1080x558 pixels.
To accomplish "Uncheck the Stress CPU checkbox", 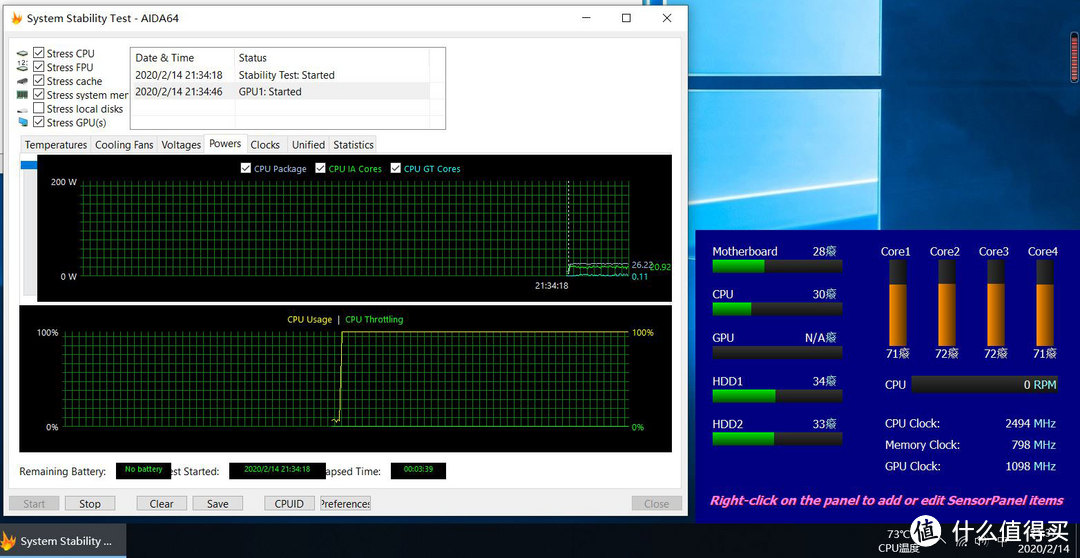I will (39, 53).
